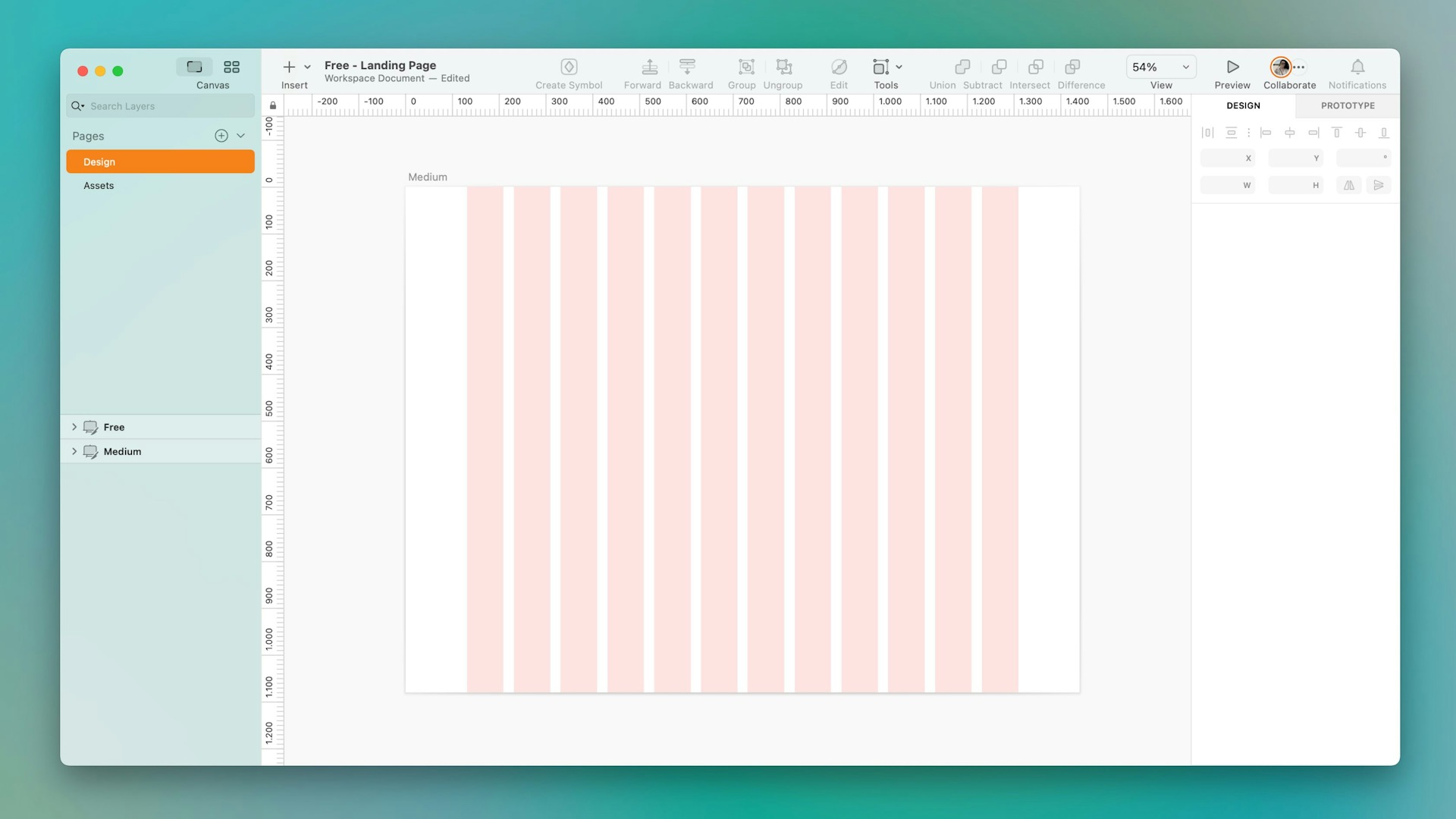Switch to the Prototype tab

coord(1348,105)
